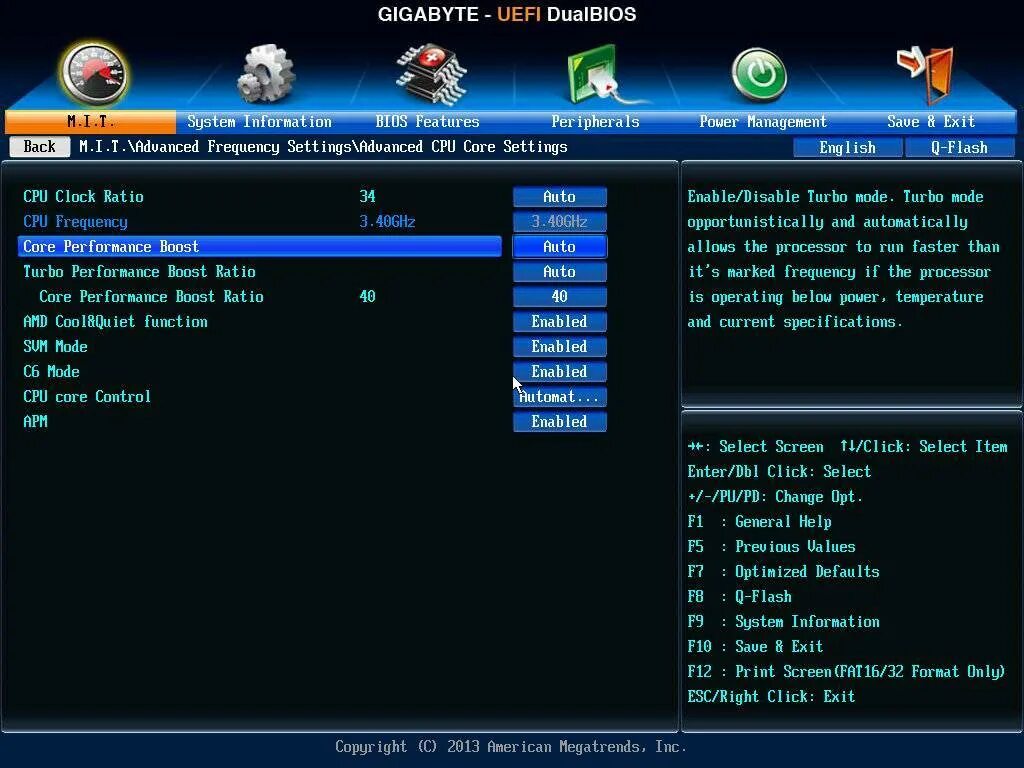Click the System Information gears icon
The height and width of the screenshot is (768, 1024).
coord(265,74)
